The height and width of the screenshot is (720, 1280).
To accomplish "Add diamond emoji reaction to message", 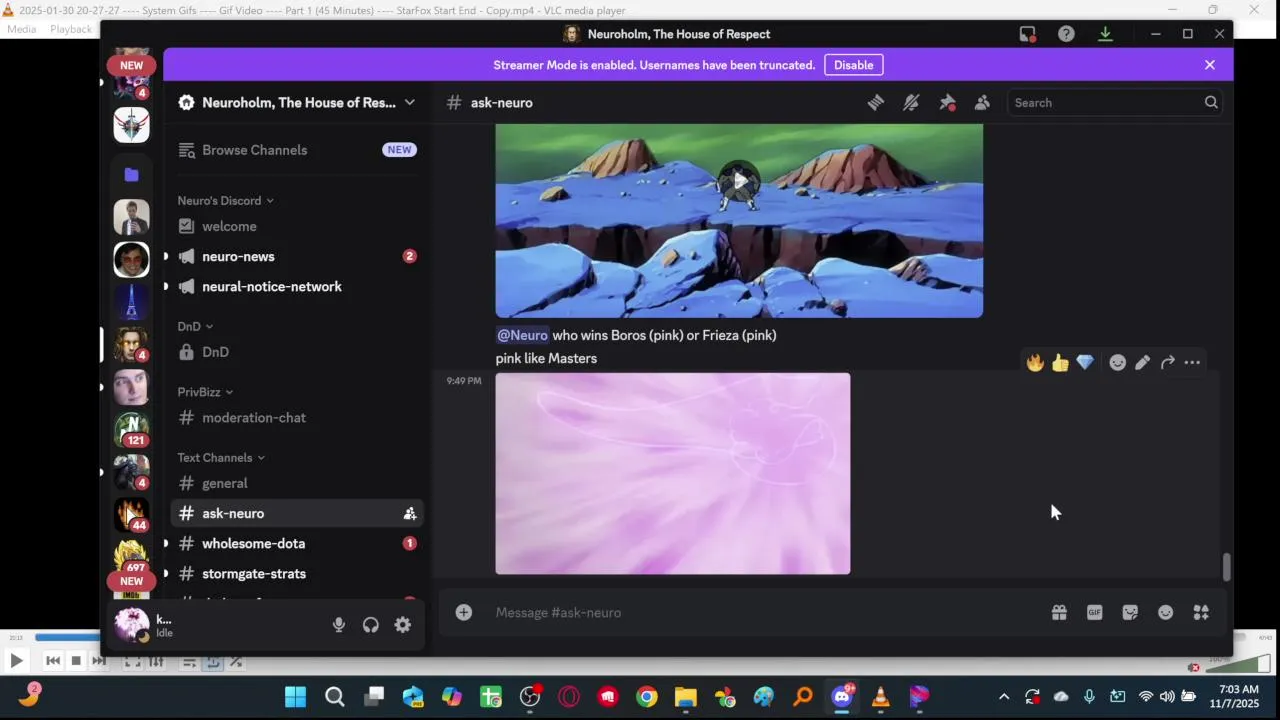I will 1085,362.
